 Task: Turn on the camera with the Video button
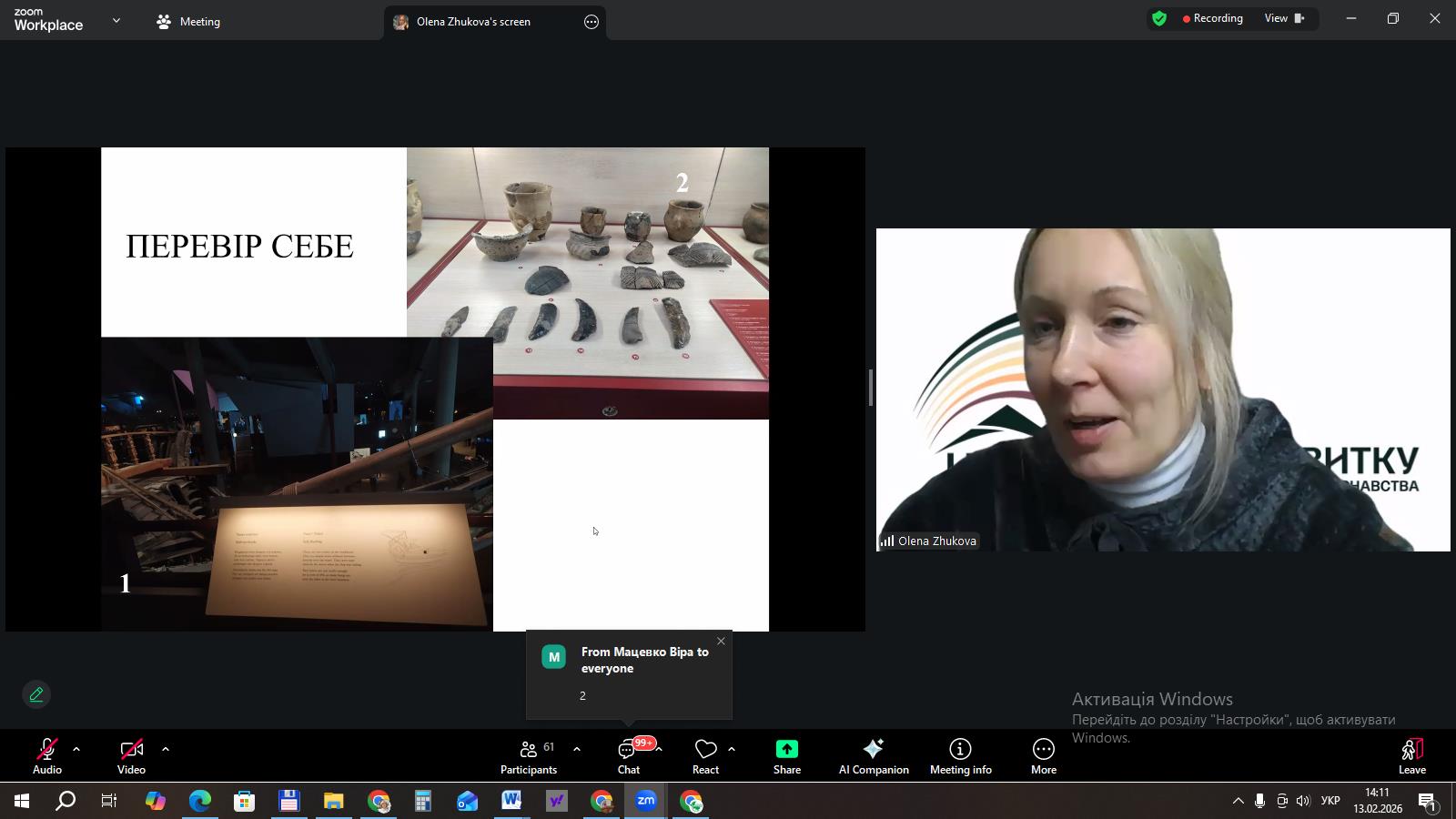tap(131, 756)
